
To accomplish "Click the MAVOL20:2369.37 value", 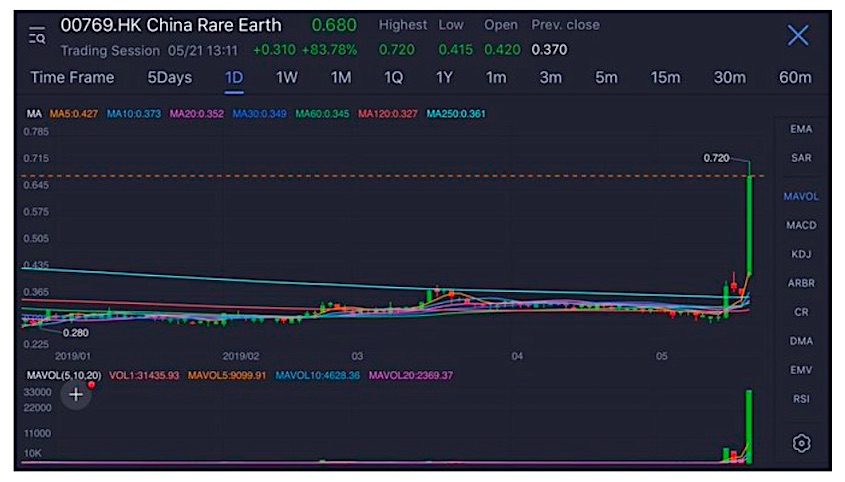I will [411, 375].
